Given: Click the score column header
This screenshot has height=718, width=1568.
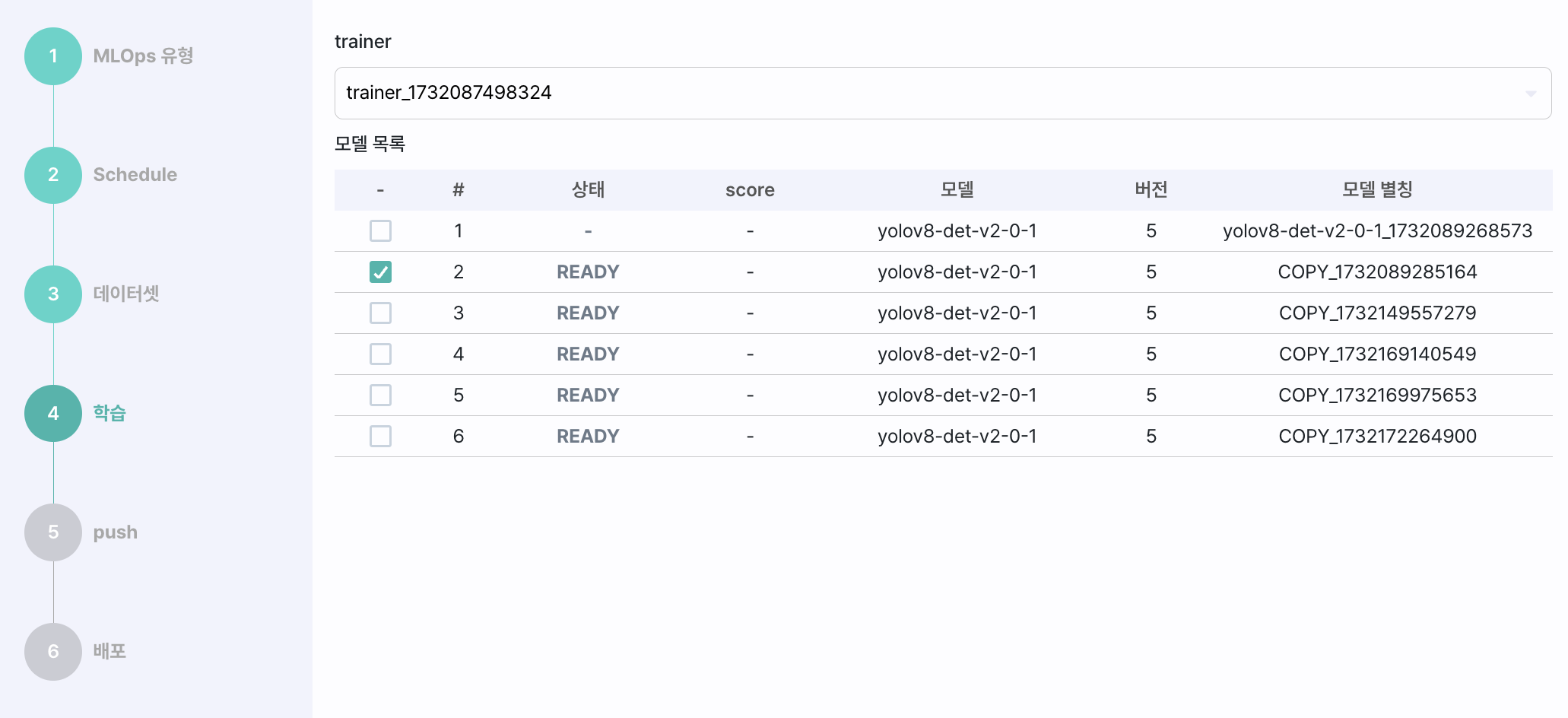Looking at the screenshot, I should [750, 190].
